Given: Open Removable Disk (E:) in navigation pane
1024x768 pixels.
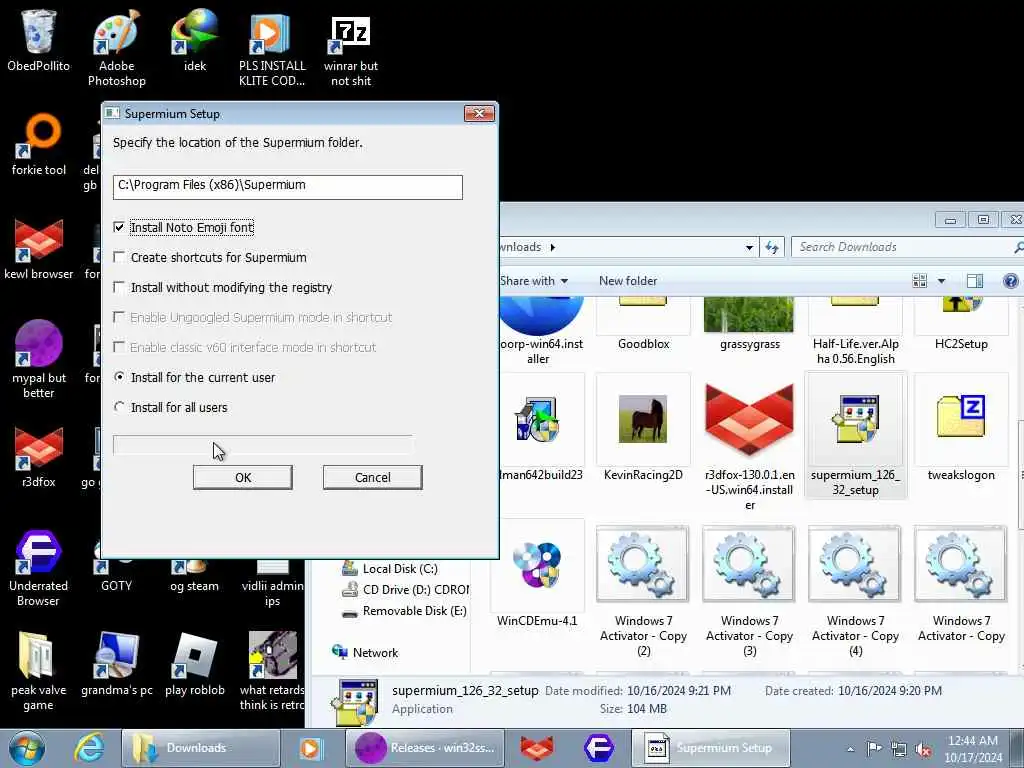Looking at the screenshot, I should click(x=405, y=611).
